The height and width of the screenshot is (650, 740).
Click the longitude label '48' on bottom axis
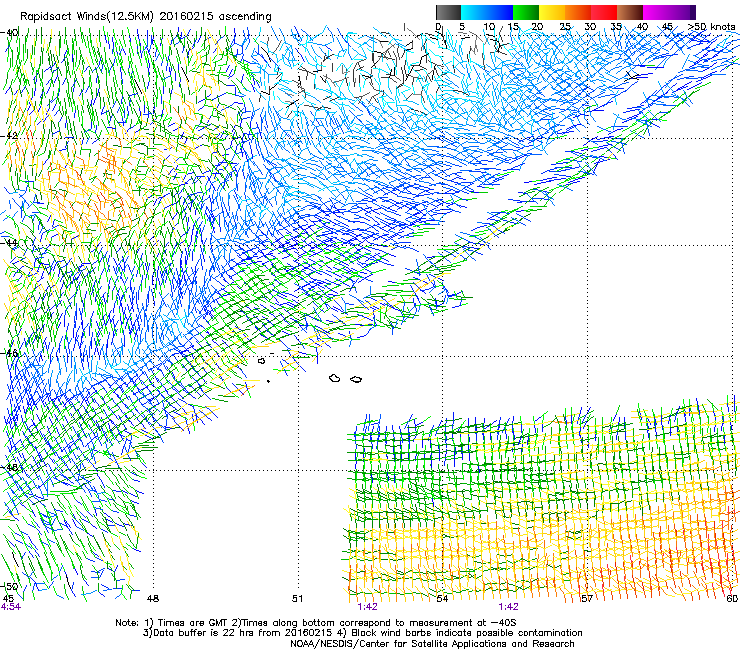coord(152,599)
